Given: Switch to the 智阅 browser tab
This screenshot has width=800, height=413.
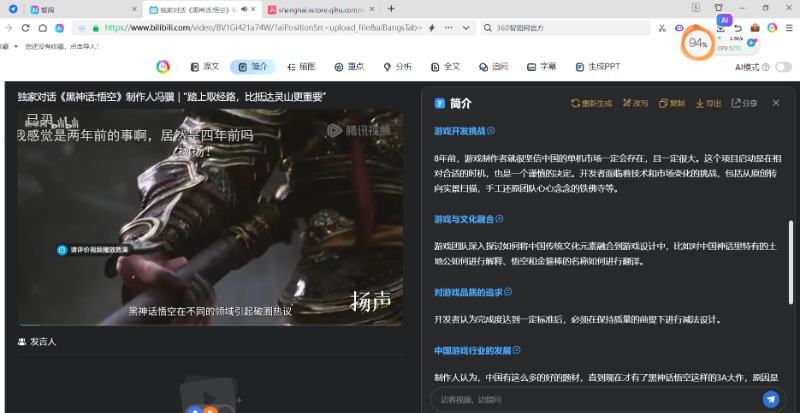Looking at the screenshot, I should click(x=82, y=9).
